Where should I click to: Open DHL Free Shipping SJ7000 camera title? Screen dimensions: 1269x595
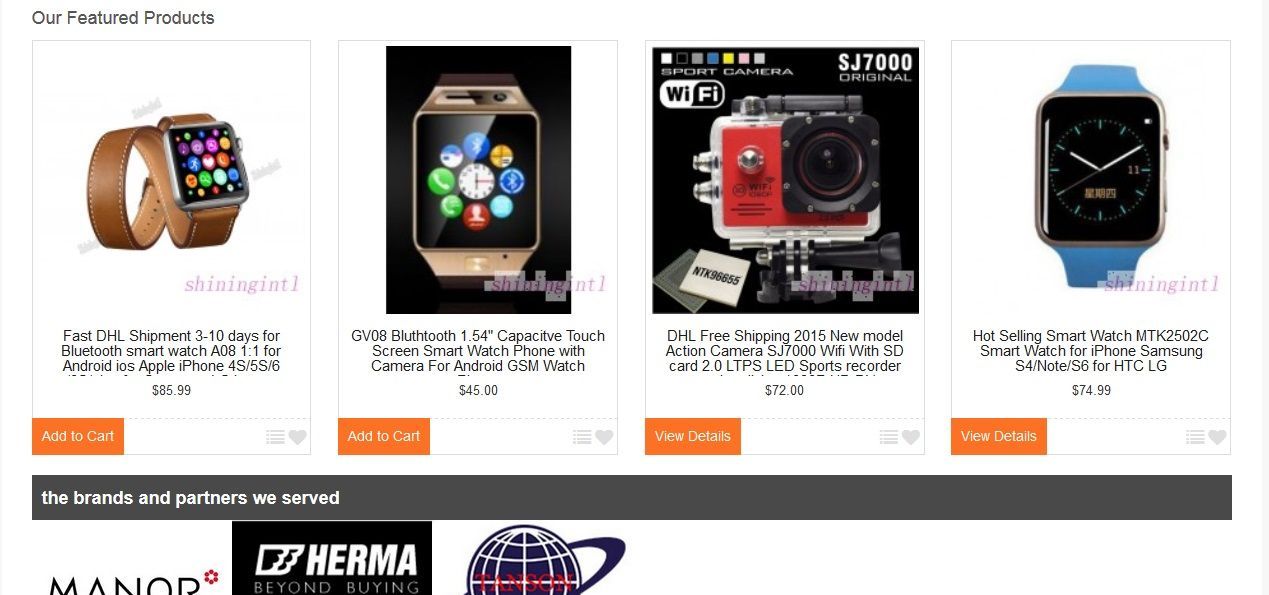(x=785, y=352)
